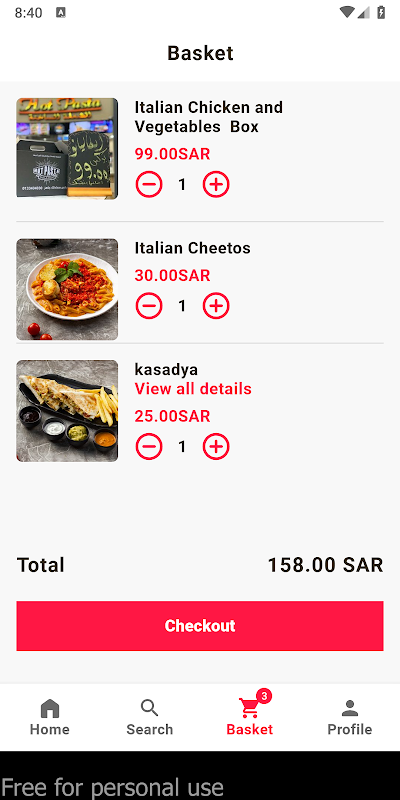The height and width of the screenshot is (800, 400).
Task: Tap the red Checkout button
Action: click(200, 626)
